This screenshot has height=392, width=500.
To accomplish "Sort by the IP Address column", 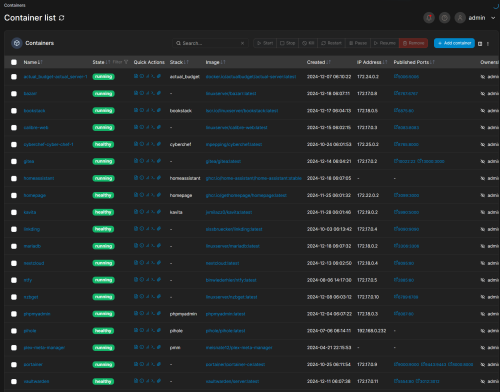I will [372, 62].
